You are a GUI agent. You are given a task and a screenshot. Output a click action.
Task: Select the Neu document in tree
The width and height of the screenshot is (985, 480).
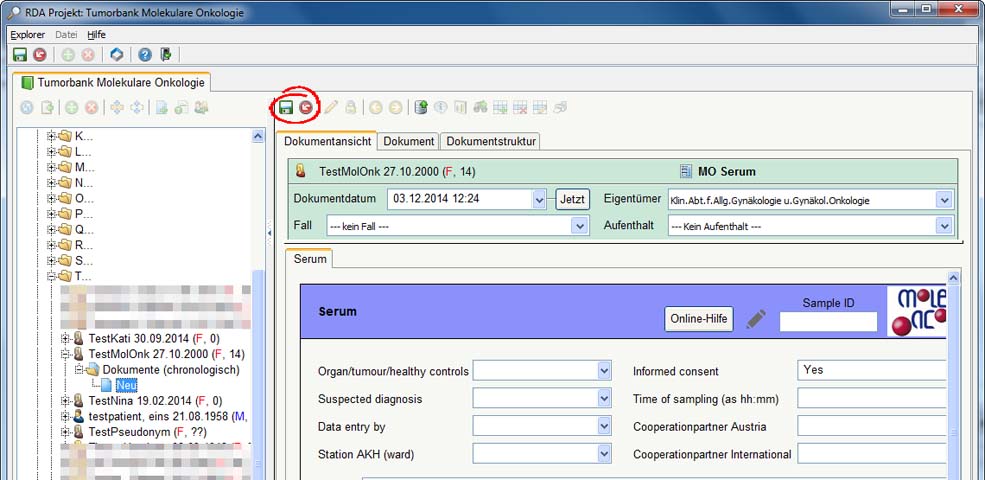coord(126,385)
